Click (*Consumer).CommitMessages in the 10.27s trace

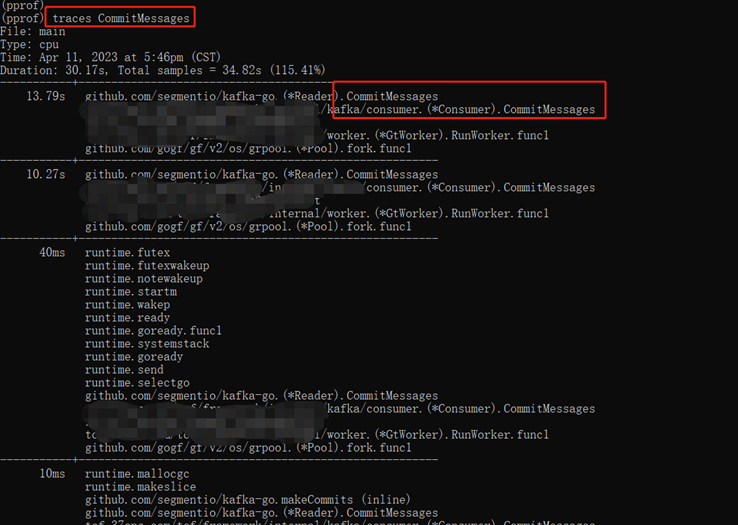pyautogui.click(x=481, y=188)
